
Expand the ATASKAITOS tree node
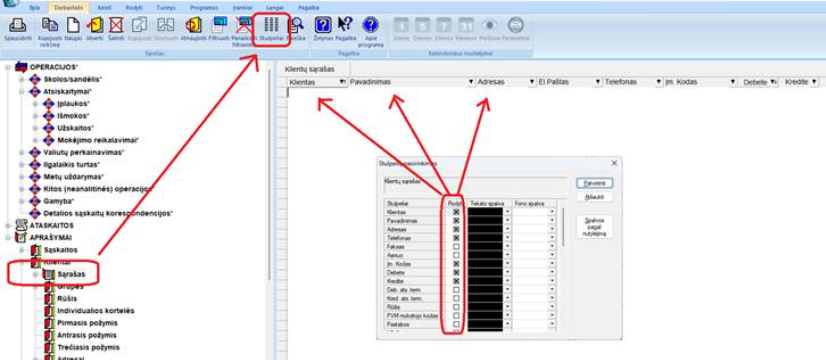pos(8,225)
